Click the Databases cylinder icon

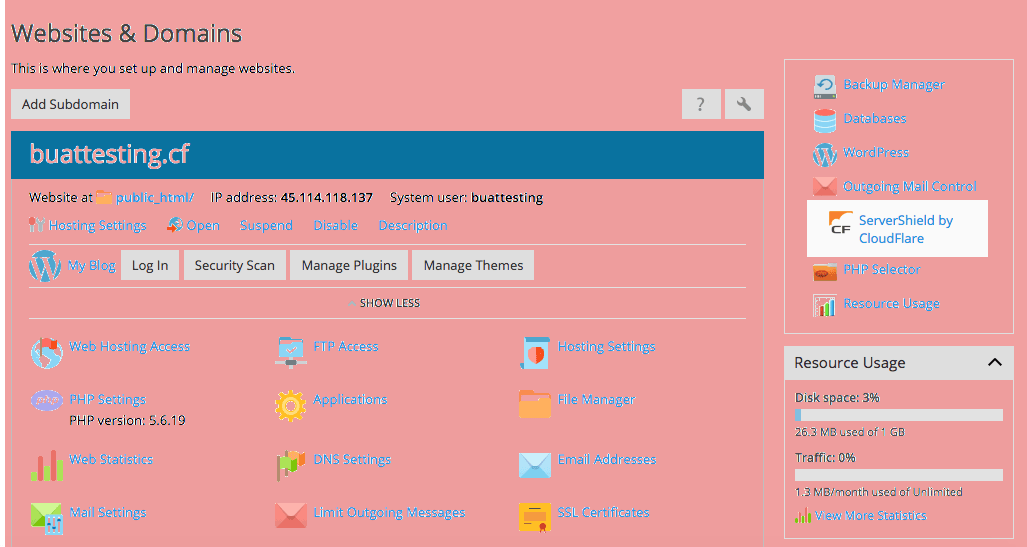coord(825,120)
